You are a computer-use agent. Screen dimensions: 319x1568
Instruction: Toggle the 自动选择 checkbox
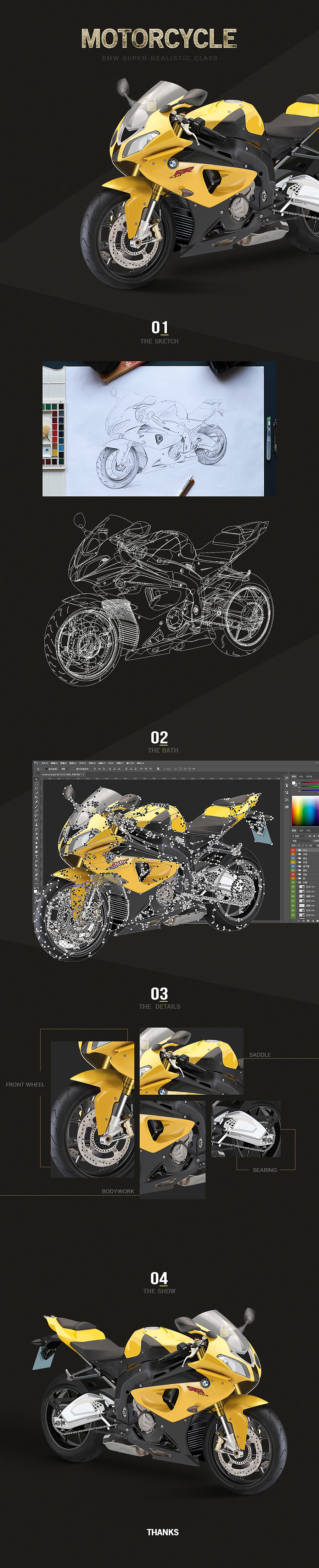46,769
